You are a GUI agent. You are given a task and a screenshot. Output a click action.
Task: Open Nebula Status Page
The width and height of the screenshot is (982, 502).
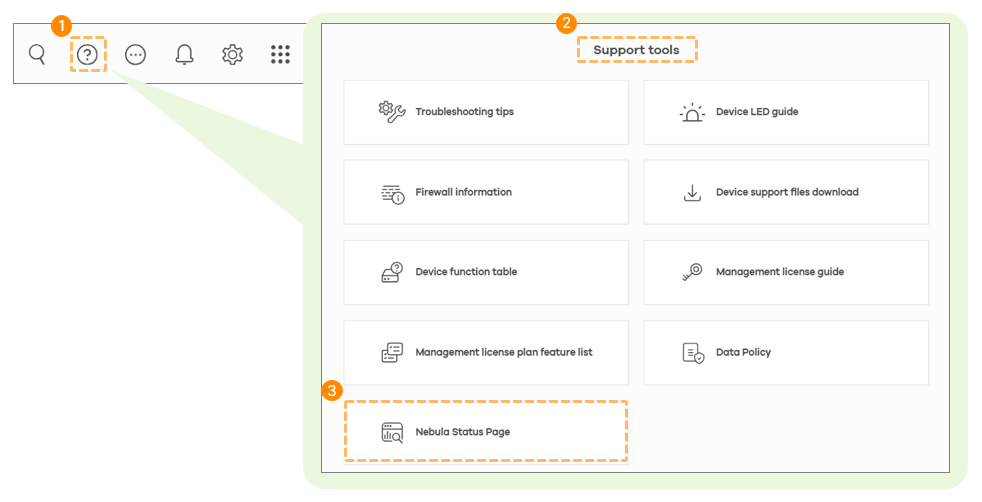(x=486, y=432)
